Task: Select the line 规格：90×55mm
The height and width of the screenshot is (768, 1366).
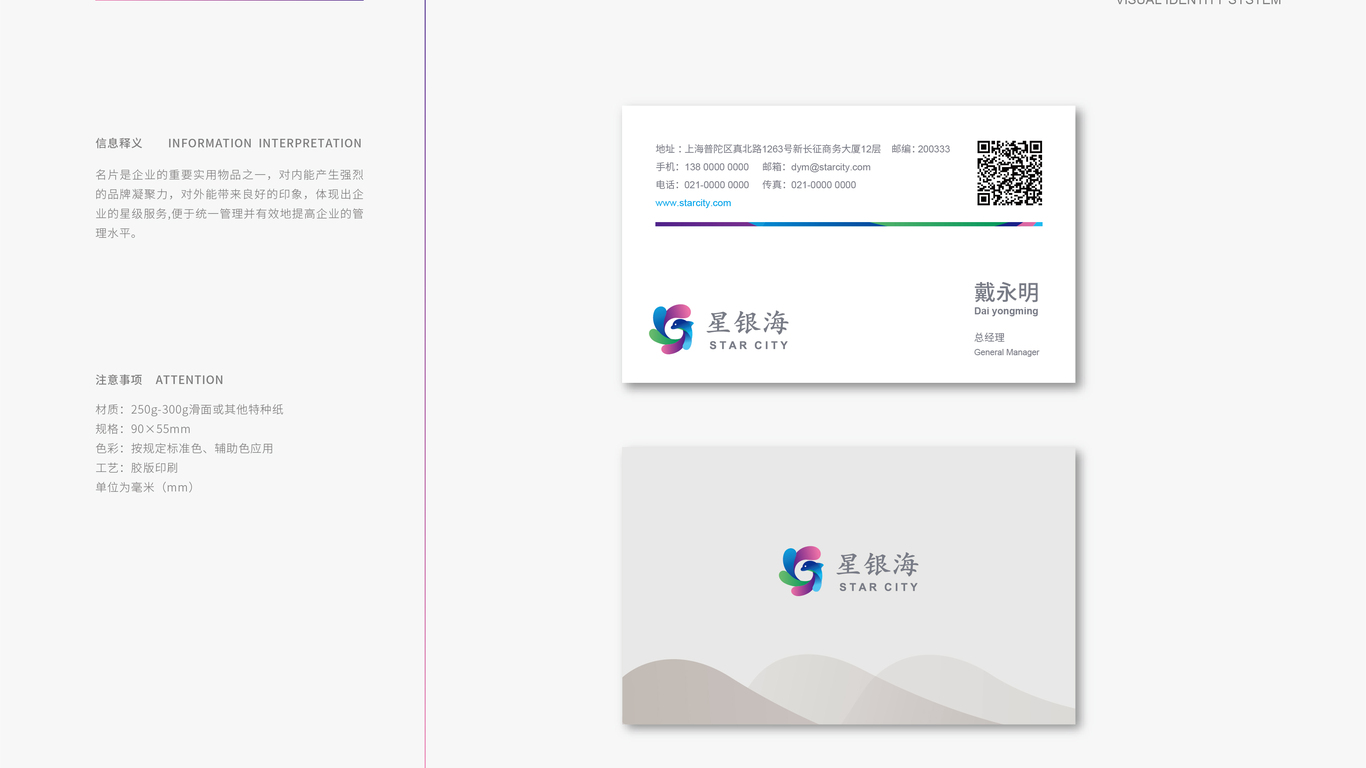Action: 143,429
